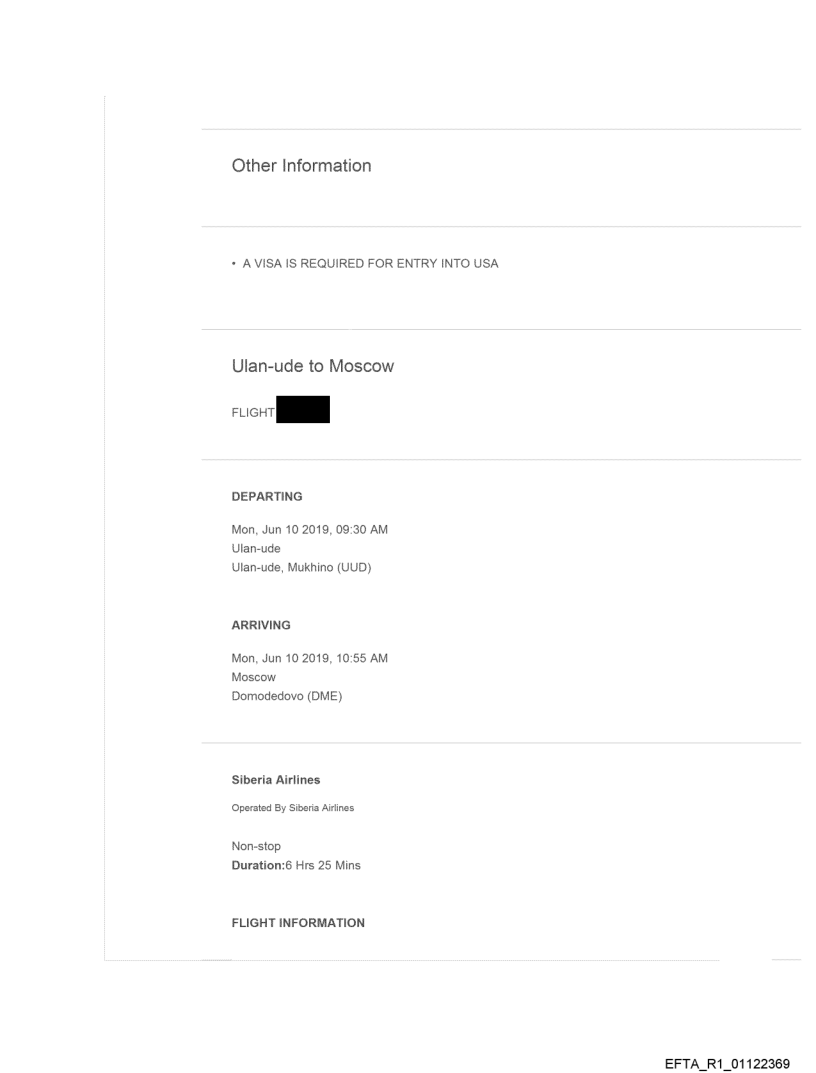Click the bold Siberia Airlines carrier name

click(x=276, y=780)
